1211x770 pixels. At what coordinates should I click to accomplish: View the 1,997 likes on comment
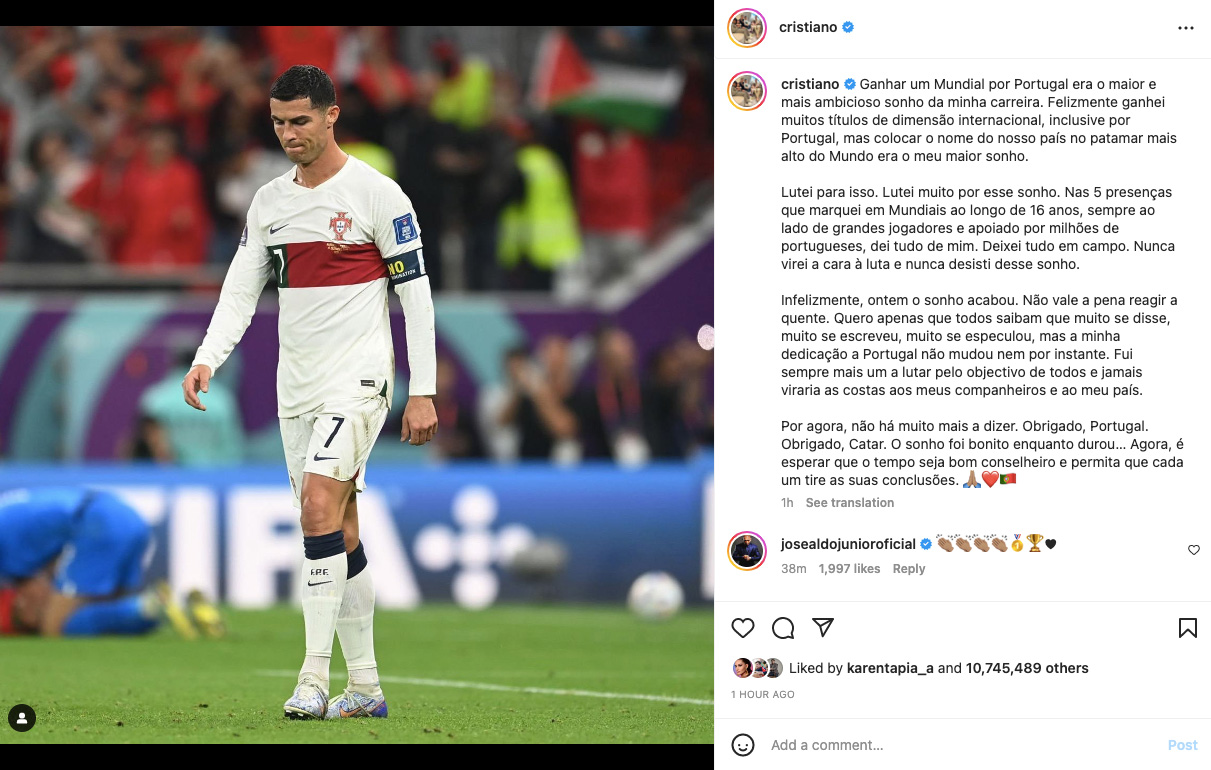849,569
